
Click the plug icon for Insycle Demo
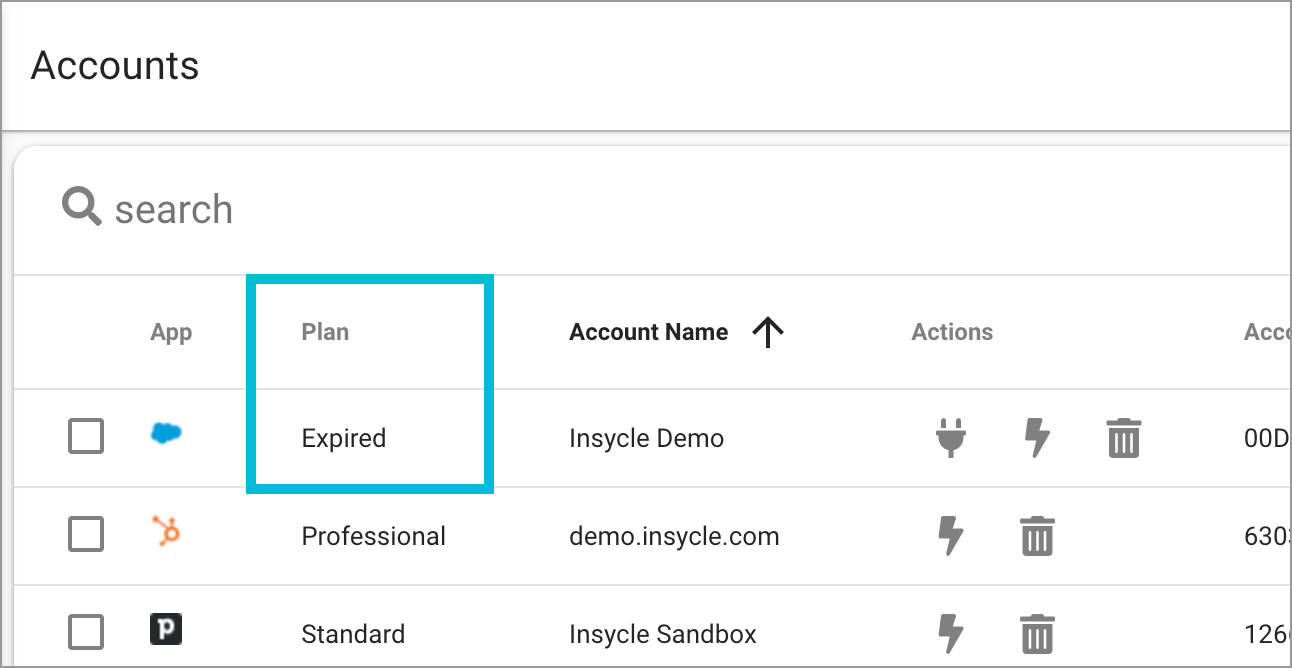pyautogui.click(x=950, y=438)
